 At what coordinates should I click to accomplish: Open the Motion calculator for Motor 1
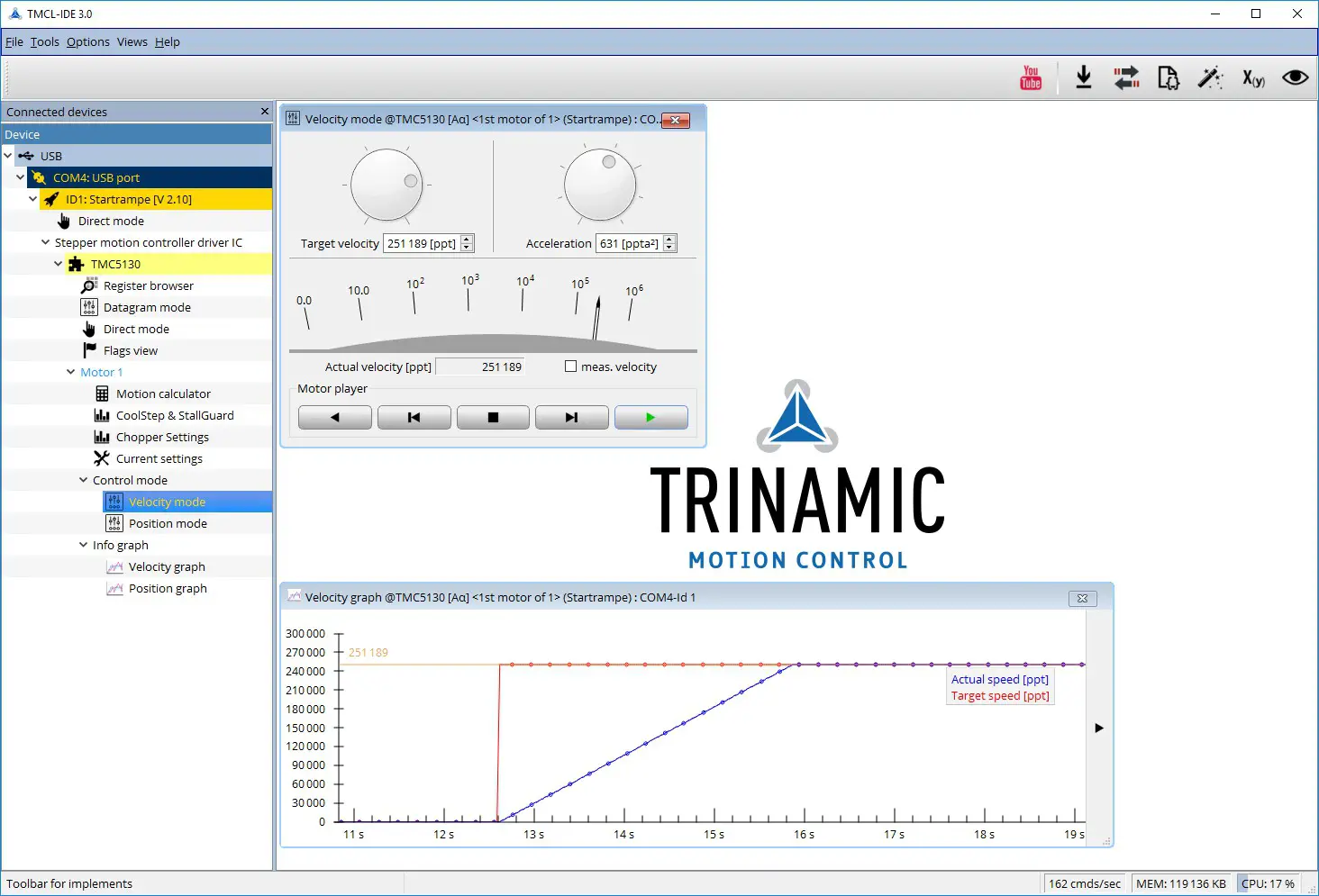(x=165, y=394)
